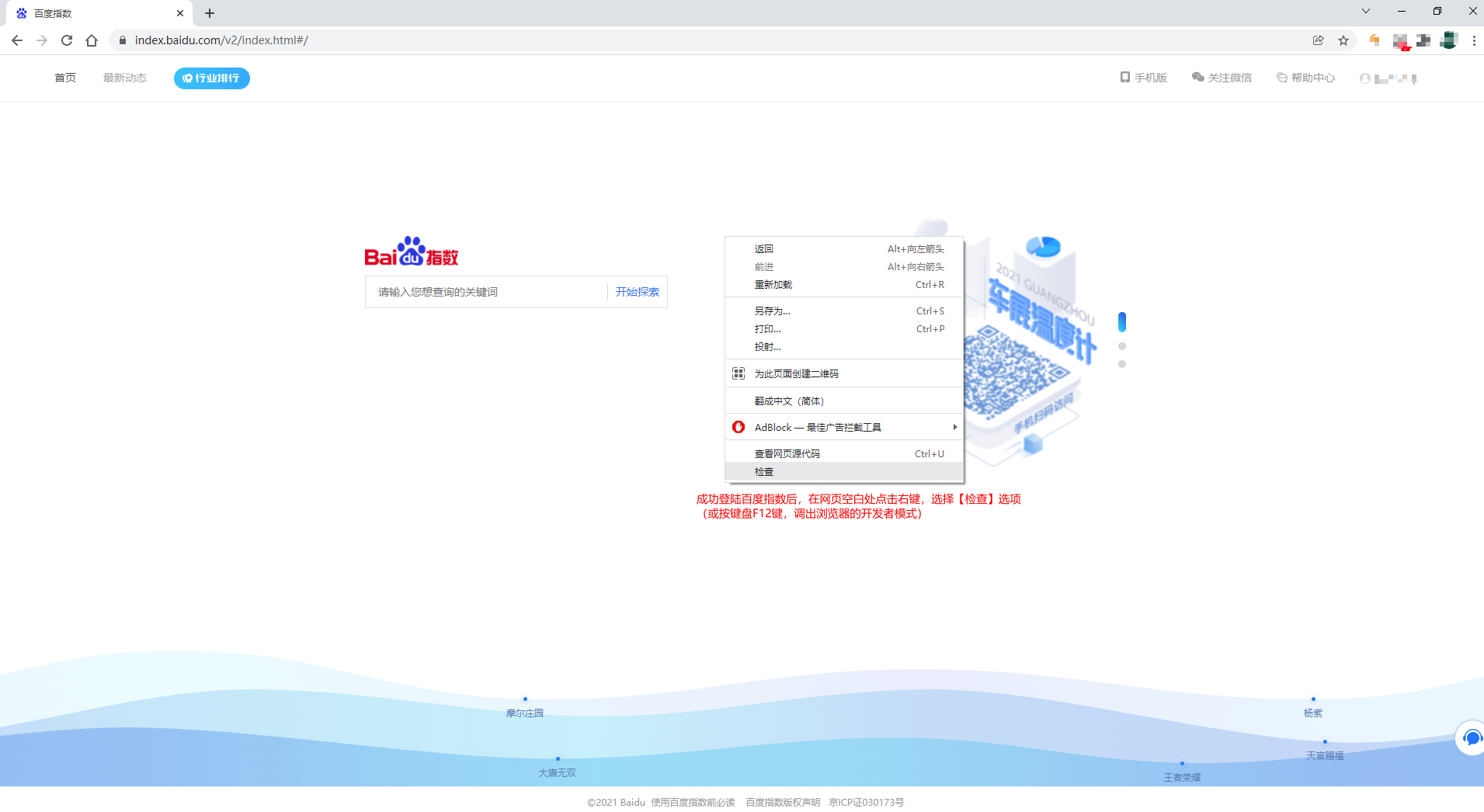Click the QR code icon beside 为此页面创建二维码
The image size is (1484, 812).
(x=739, y=373)
